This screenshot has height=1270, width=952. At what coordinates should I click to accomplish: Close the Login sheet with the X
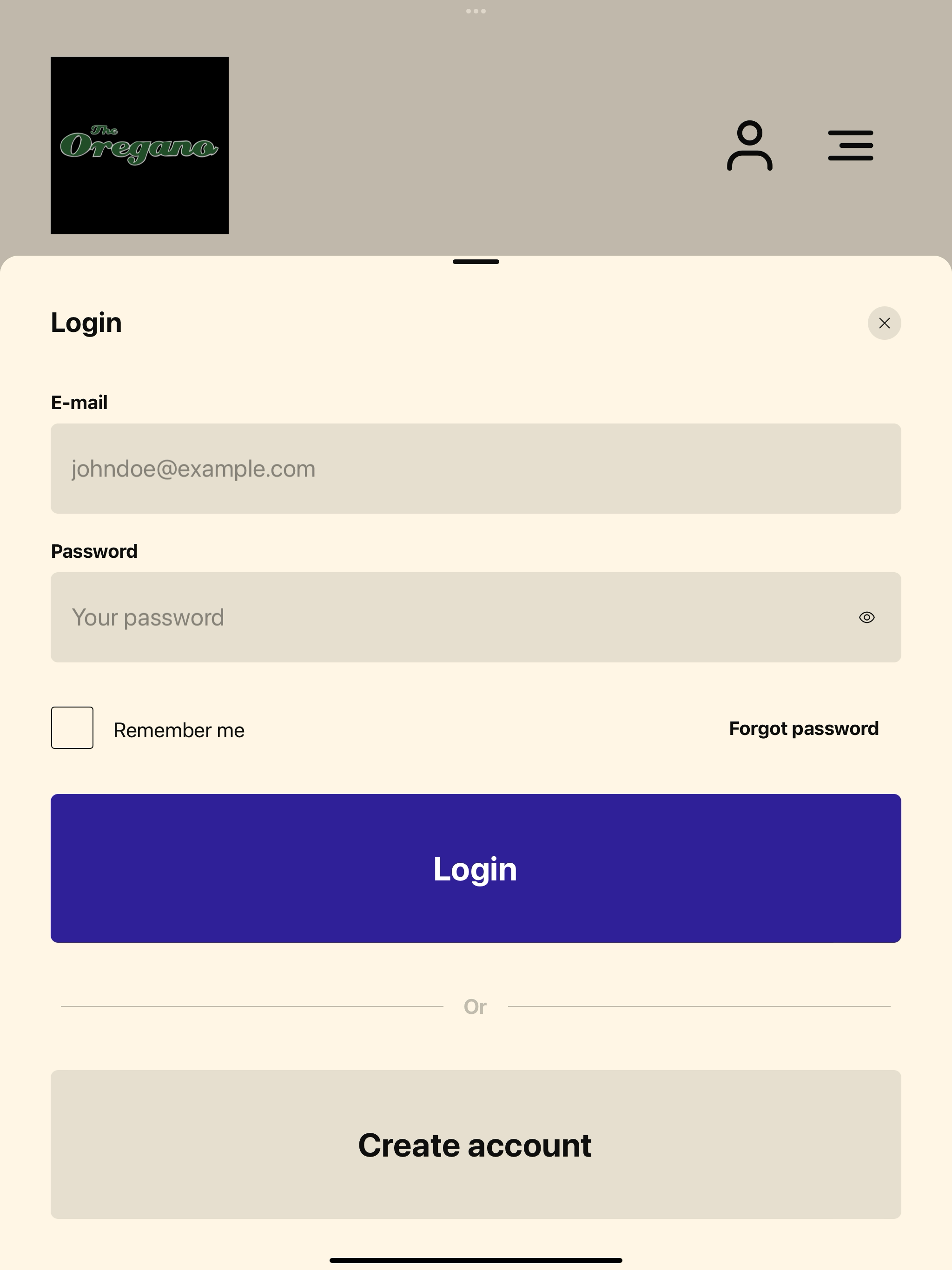[884, 323]
